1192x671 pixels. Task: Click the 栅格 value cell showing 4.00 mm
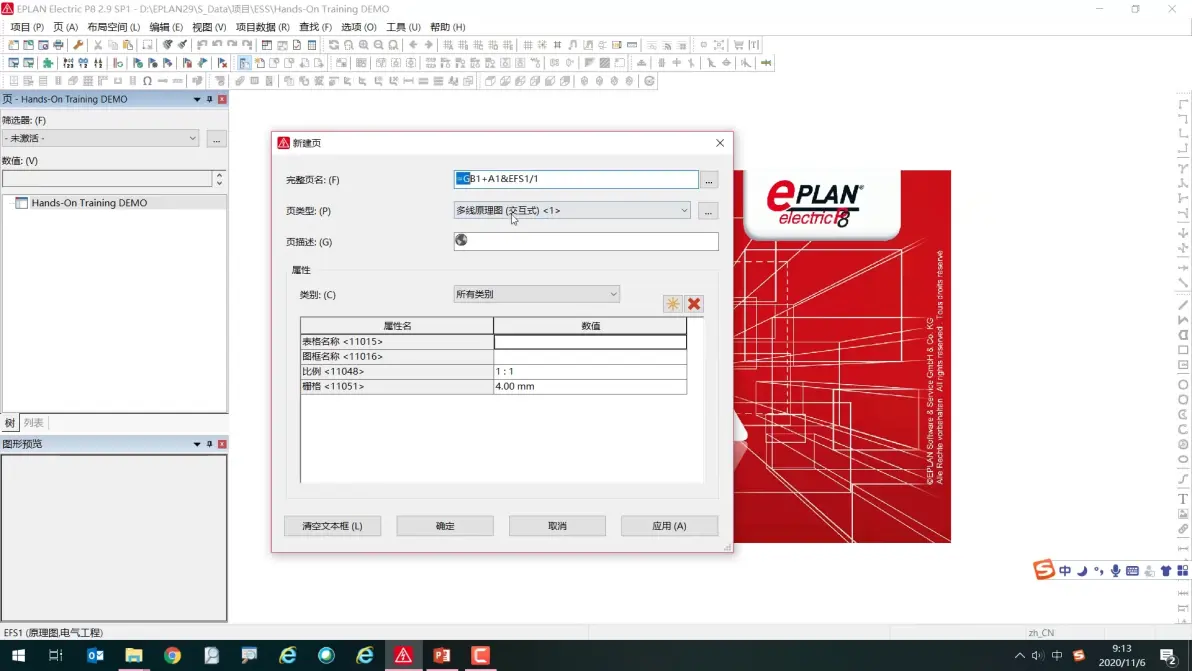(x=590, y=387)
